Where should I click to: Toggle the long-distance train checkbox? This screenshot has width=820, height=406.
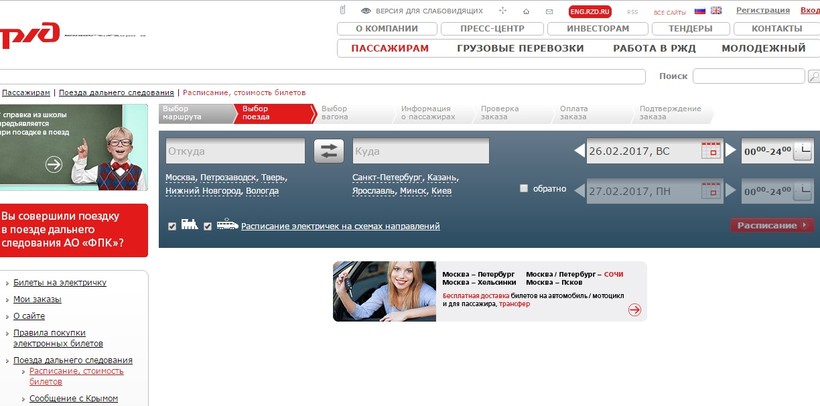[x=172, y=226]
